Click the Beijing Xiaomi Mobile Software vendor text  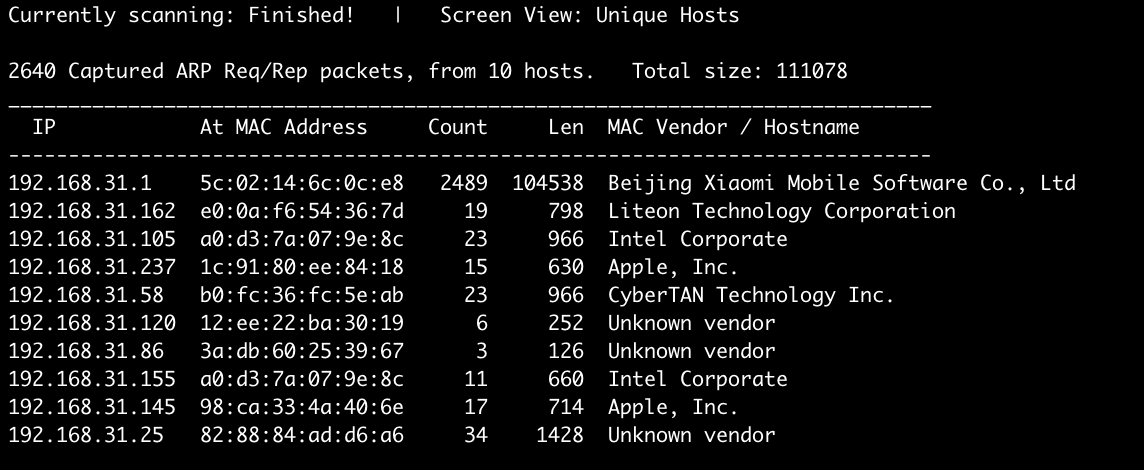(x=841, y=183)
